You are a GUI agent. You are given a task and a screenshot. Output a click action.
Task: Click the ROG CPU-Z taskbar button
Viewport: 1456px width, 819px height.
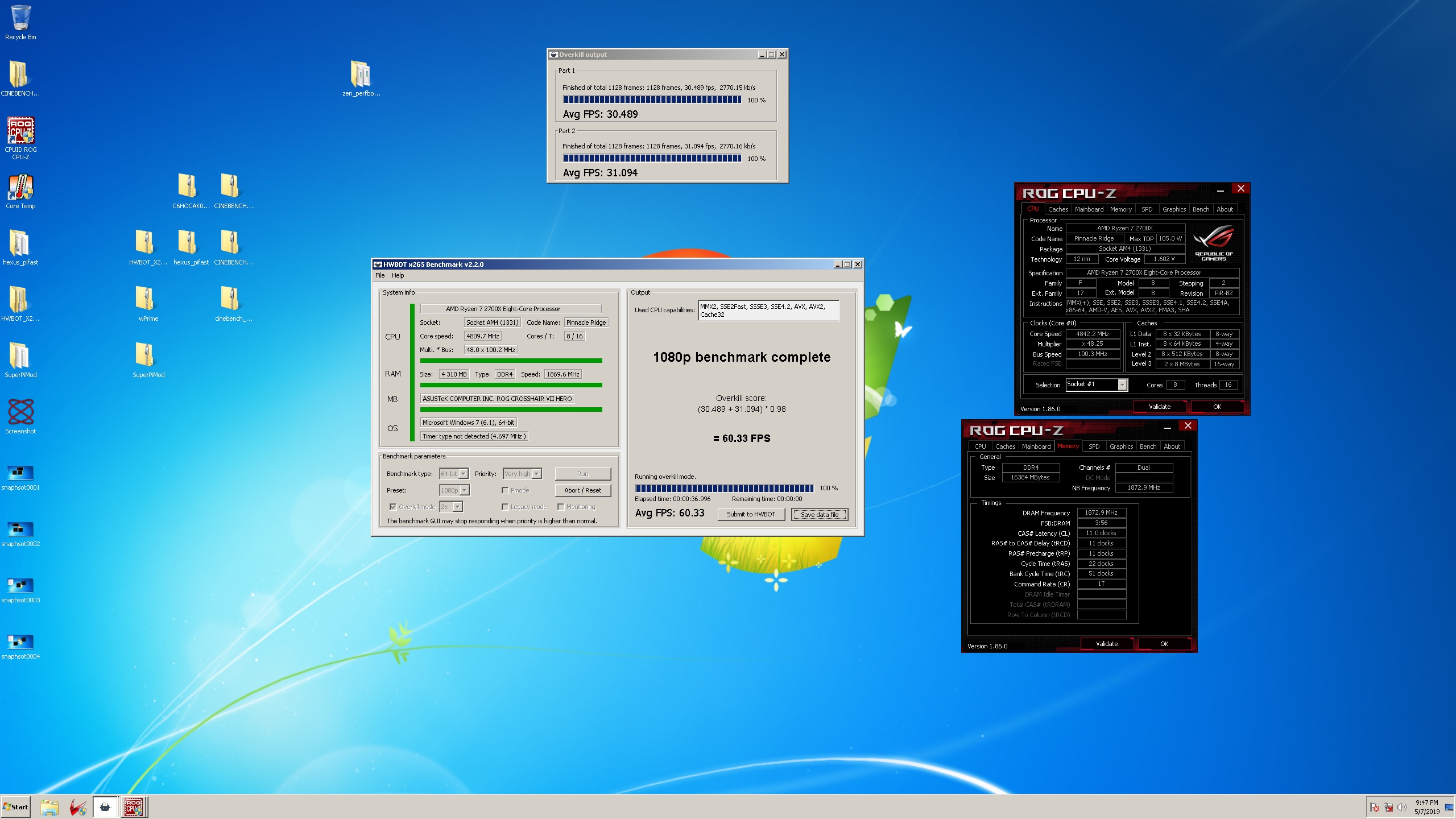[x=134, y=807]
